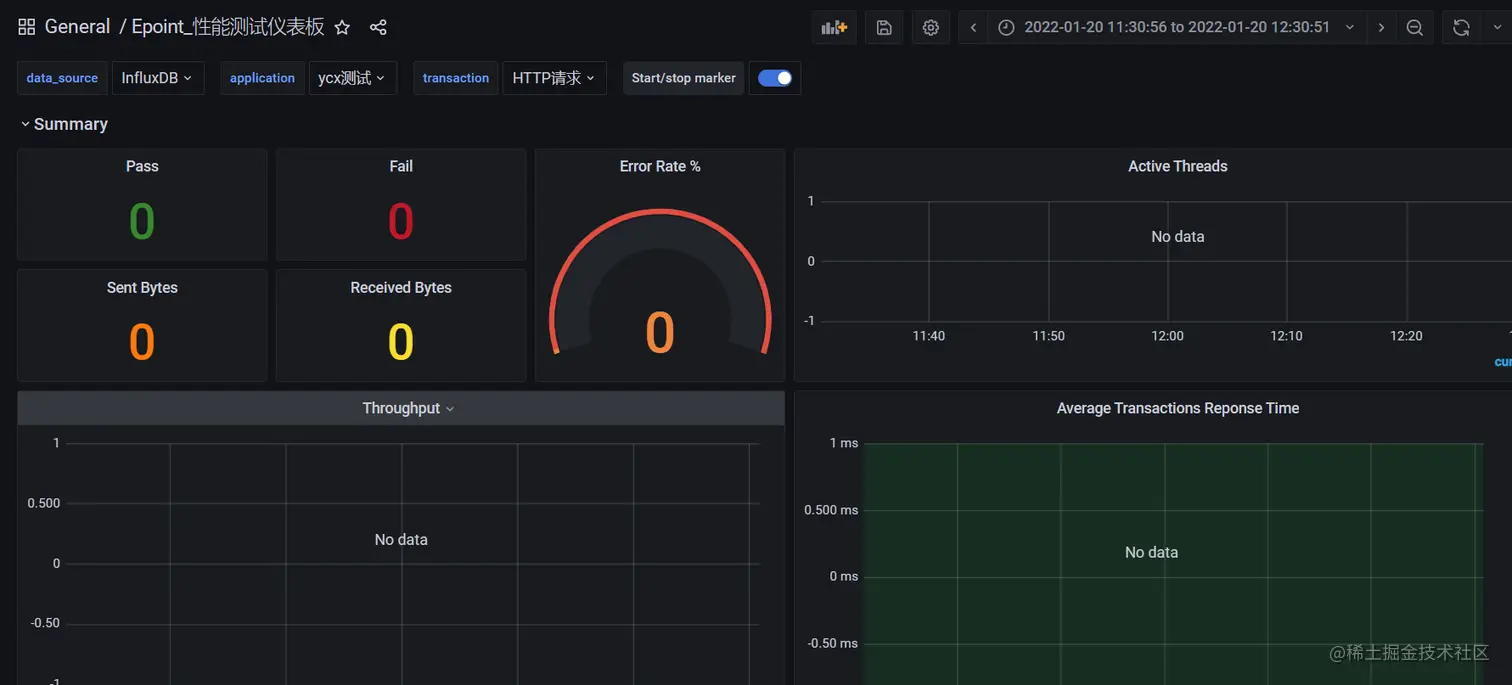Open the HTTP请求 transaction dropdown
Screen dimensions: 1512x685
point(554,78)
